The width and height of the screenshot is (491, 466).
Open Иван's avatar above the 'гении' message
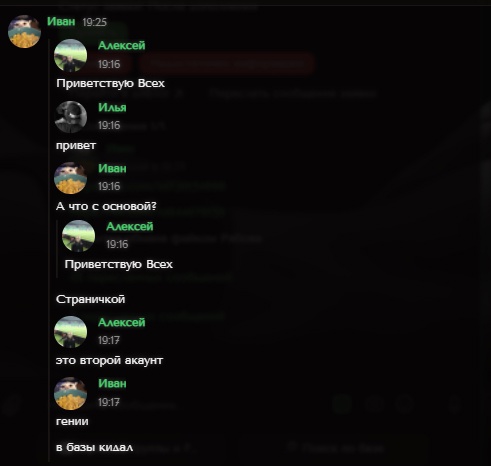click(x=70, y=393)
